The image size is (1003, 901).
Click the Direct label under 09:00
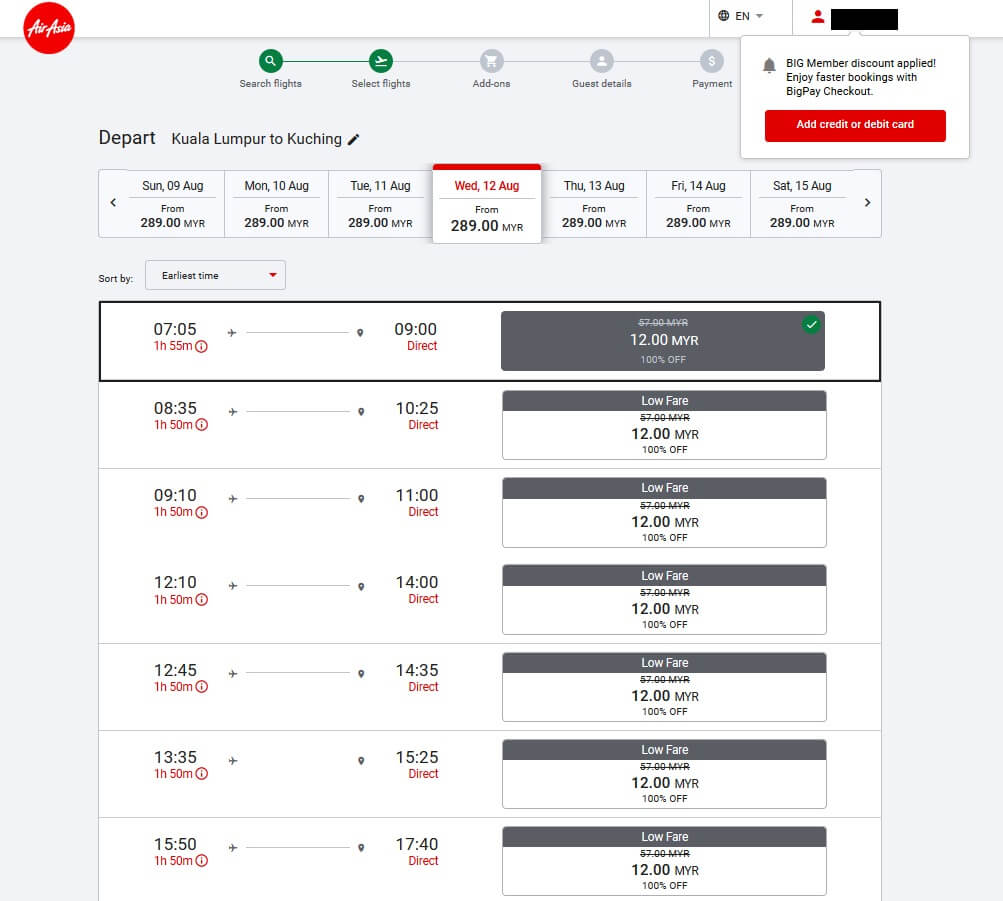click(x=422, y=346)
